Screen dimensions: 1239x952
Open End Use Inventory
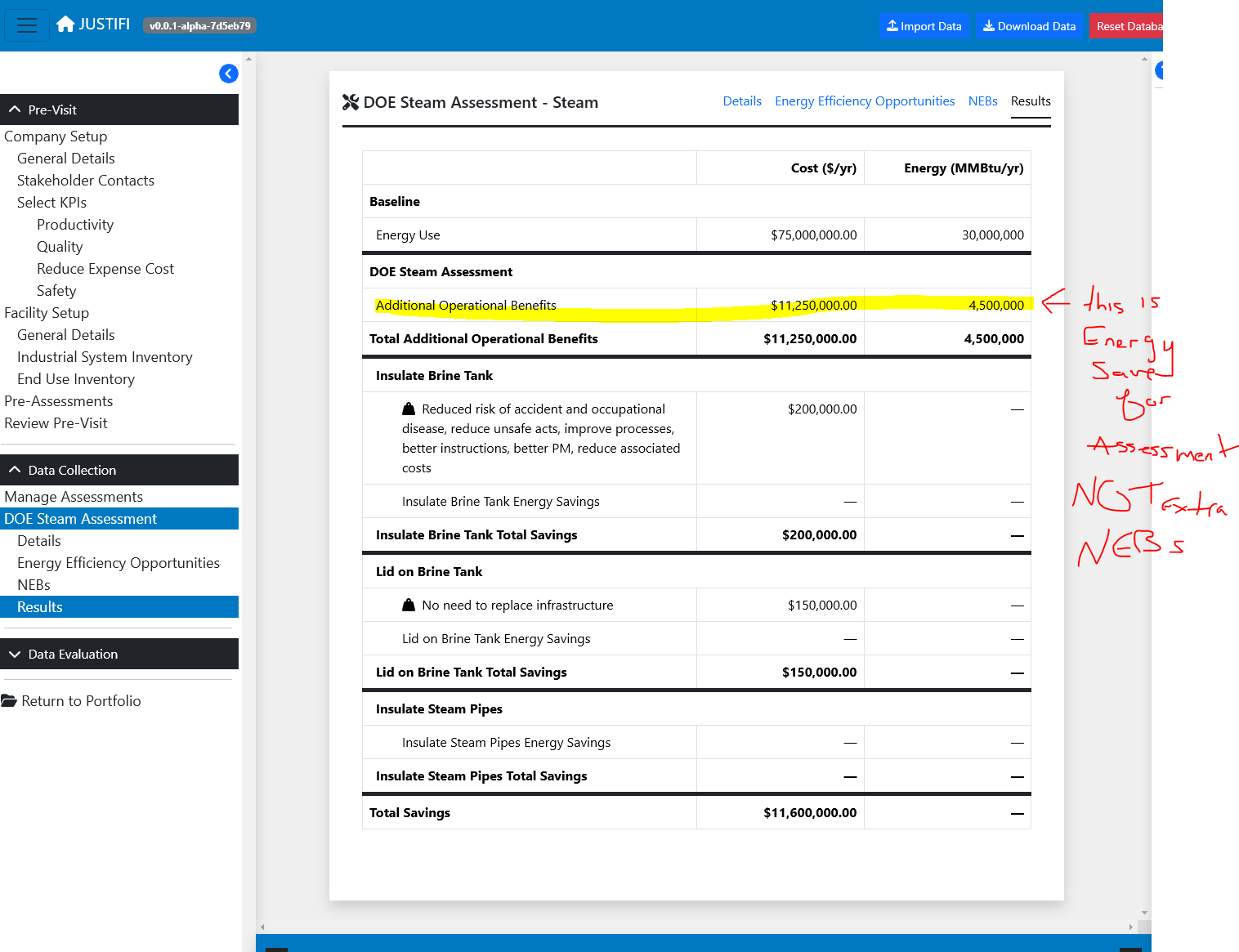point(76,379)
